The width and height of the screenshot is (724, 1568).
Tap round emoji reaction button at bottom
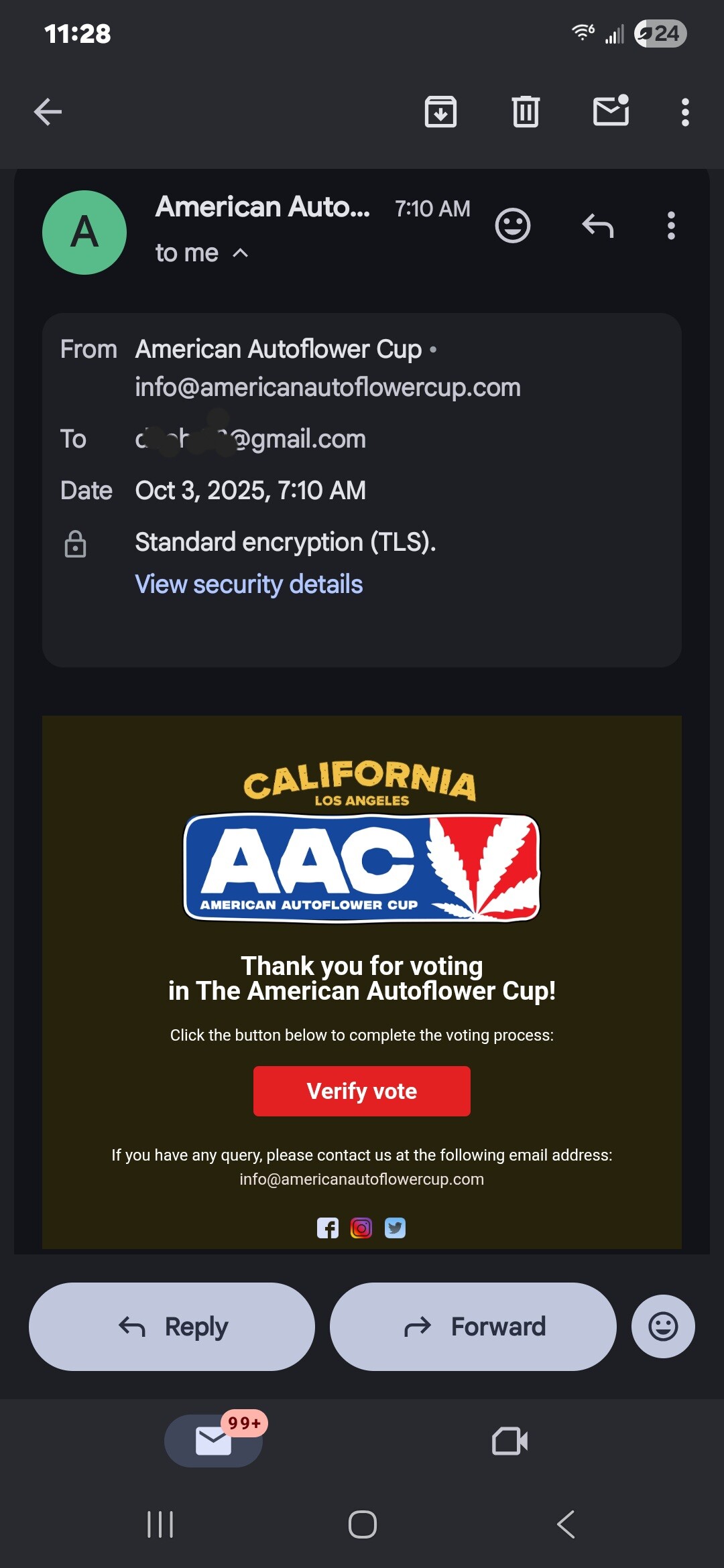(x=663, y=1327)
